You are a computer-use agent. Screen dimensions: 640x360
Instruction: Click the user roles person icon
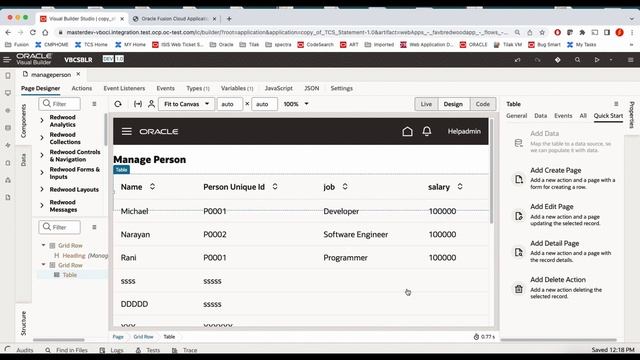[x=151, y=104]
